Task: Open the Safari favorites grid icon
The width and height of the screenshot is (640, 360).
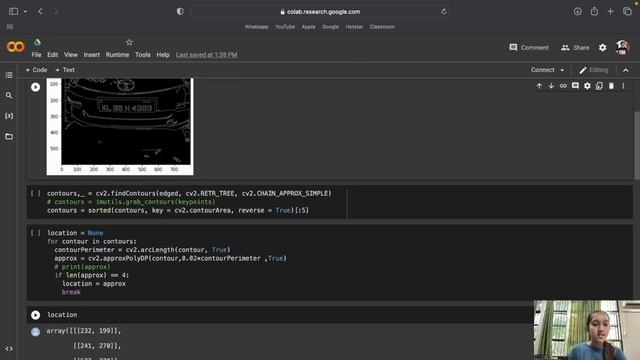Action: pyautogui.click(x=10, y=27)
